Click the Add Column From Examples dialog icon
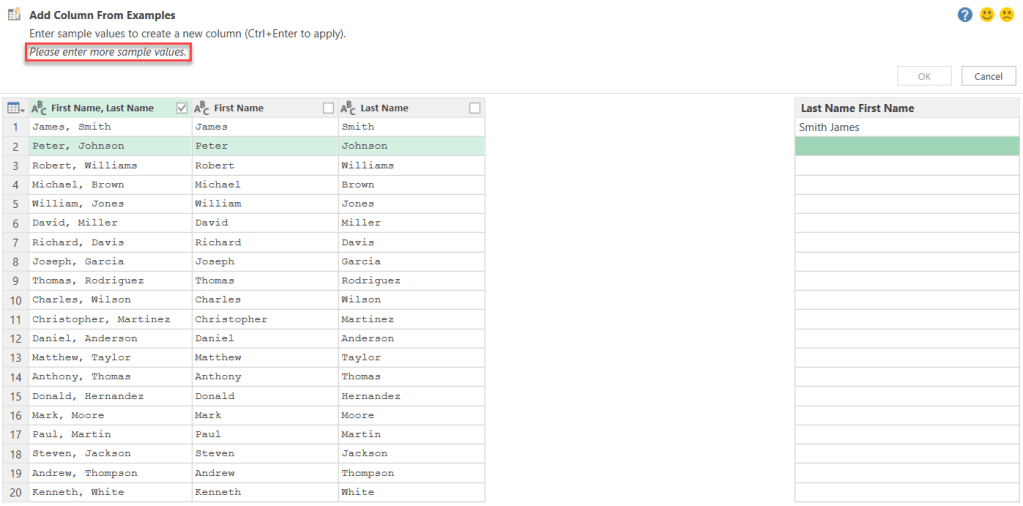This screenshot has width=1023, height=506. tap(14, 16)
